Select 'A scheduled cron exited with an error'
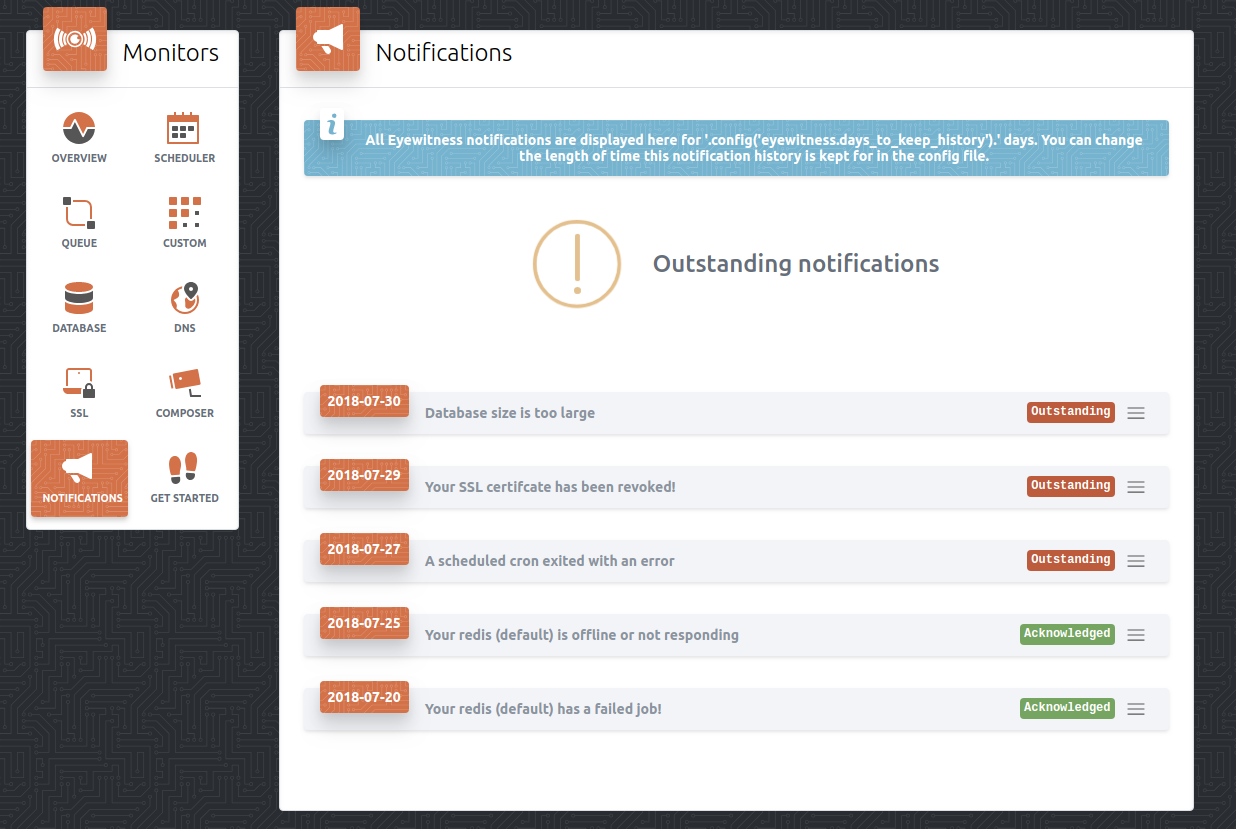The width and height of the screenshot is (1236, 829). tap(550, 561)
